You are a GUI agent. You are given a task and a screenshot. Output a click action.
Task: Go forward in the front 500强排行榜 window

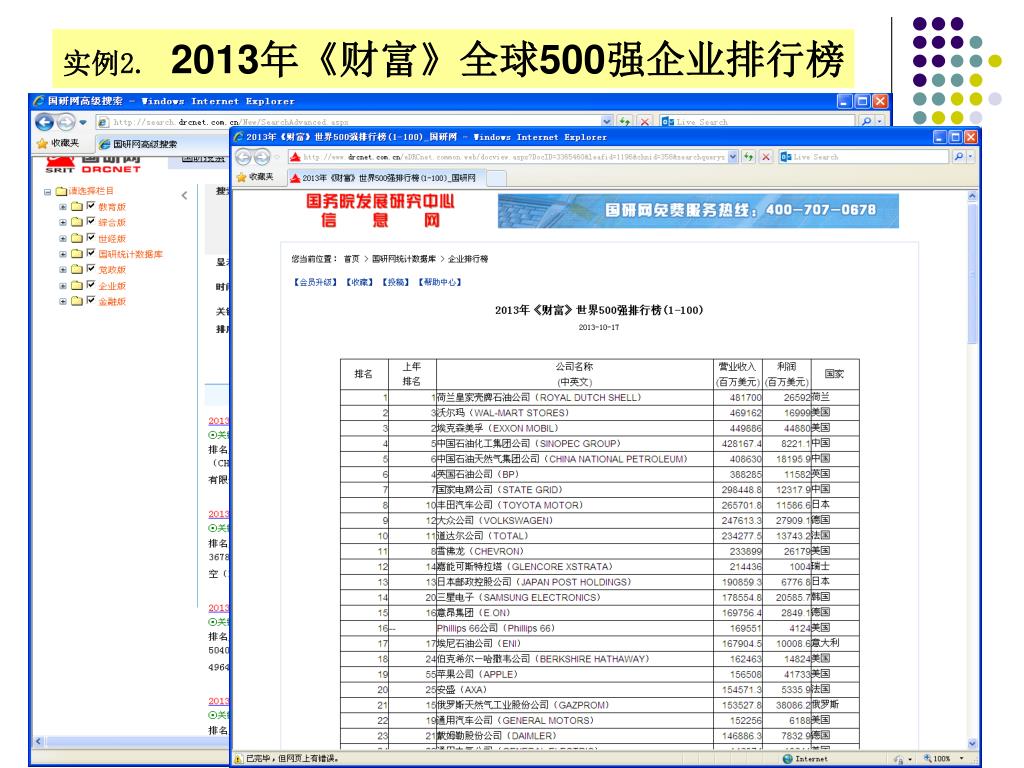262,157
